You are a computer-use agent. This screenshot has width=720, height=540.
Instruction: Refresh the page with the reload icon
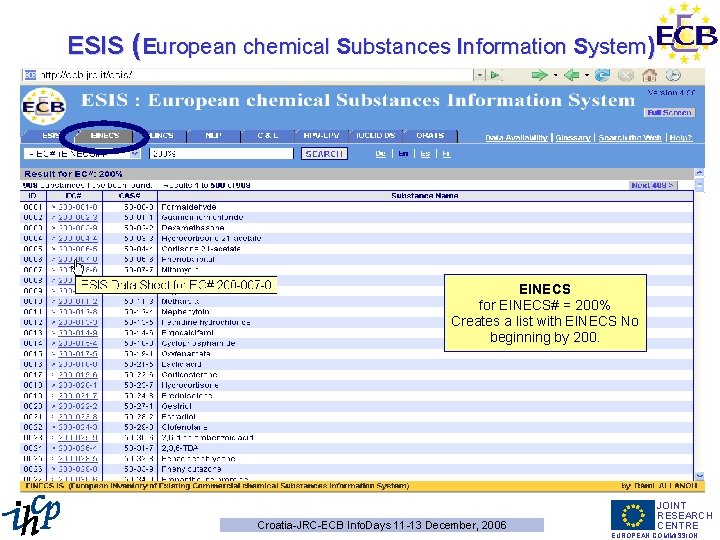tap(602, 75)
